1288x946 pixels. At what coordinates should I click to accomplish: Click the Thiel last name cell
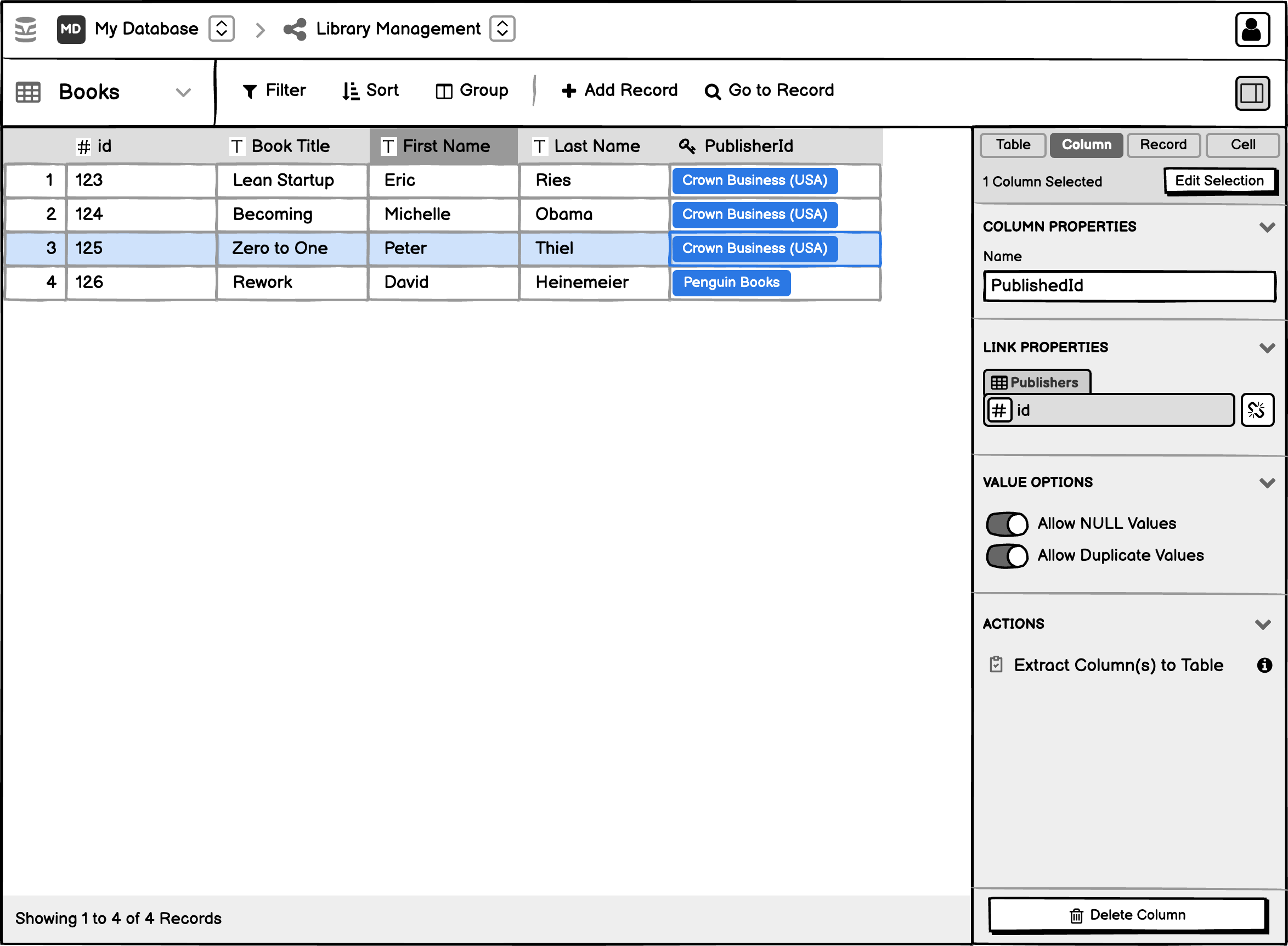[x=594, y=249]
